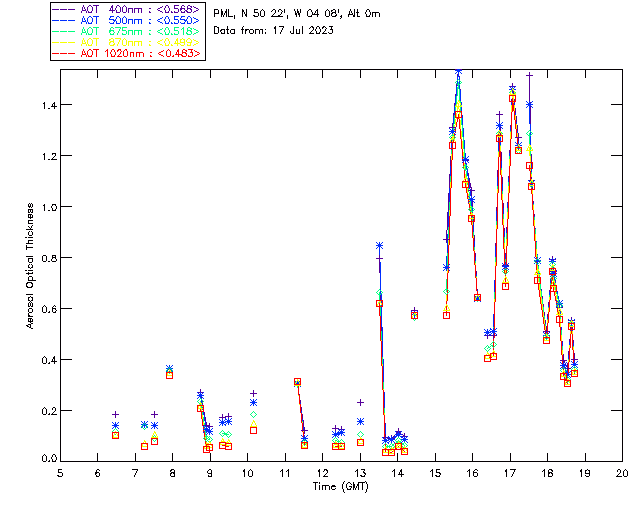Click the 13 hour x-axis tick label

click(360, 474)
